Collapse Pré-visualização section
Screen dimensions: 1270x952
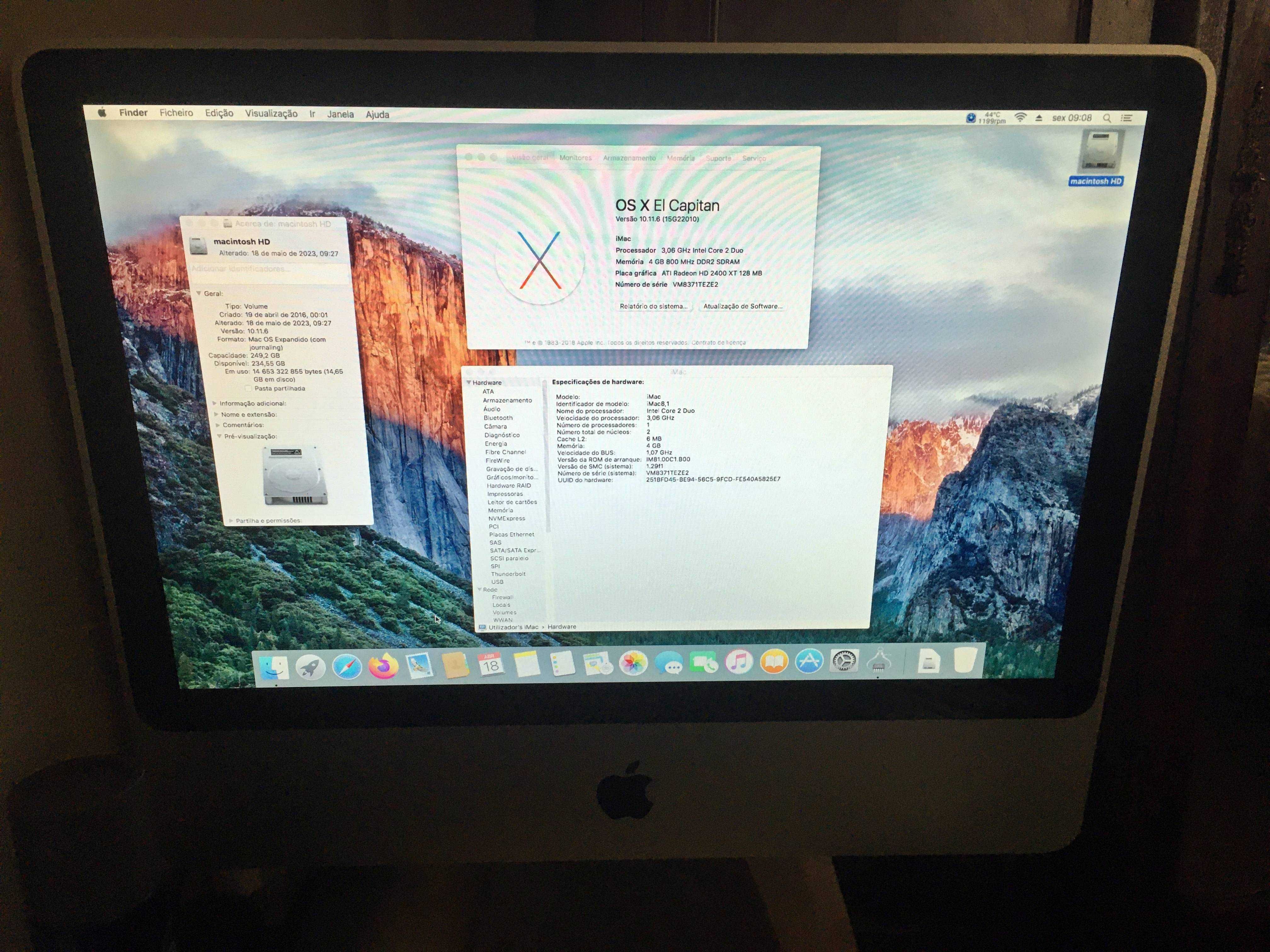coord(219,436)
